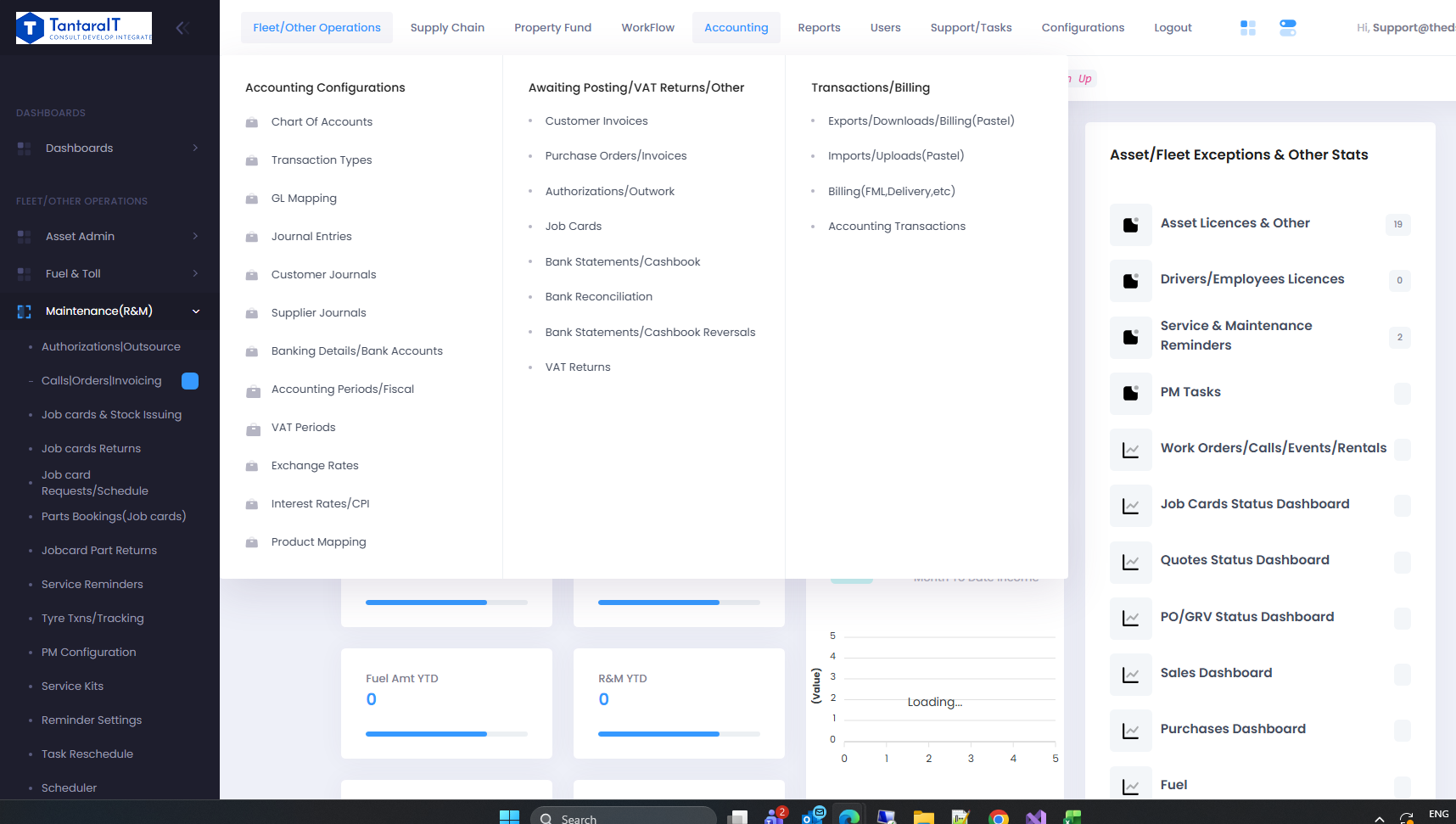Click the Asset Licences count badge 19

click(1398, 225)
